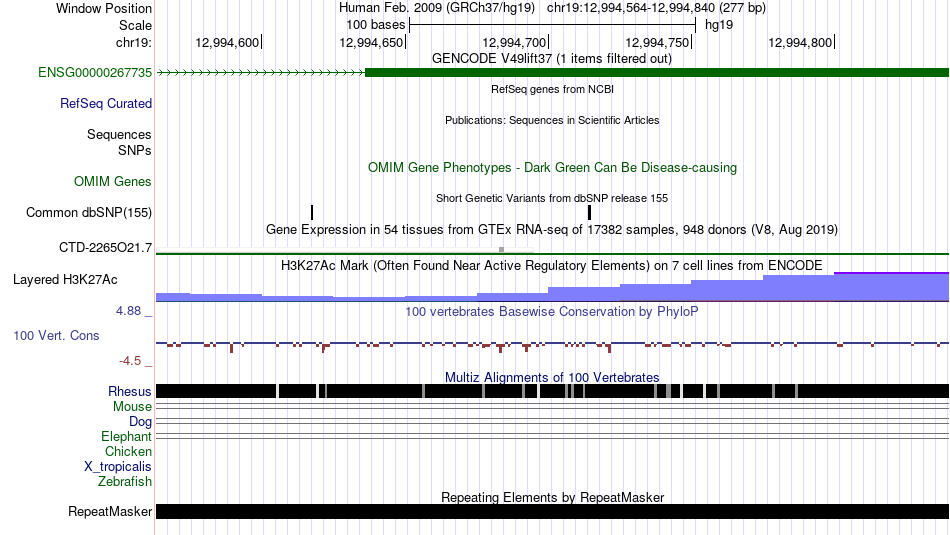The image size is (950, 535).
Task: Click the 12,994,800 ruler coordinate
Action: (x=800, y=42)
